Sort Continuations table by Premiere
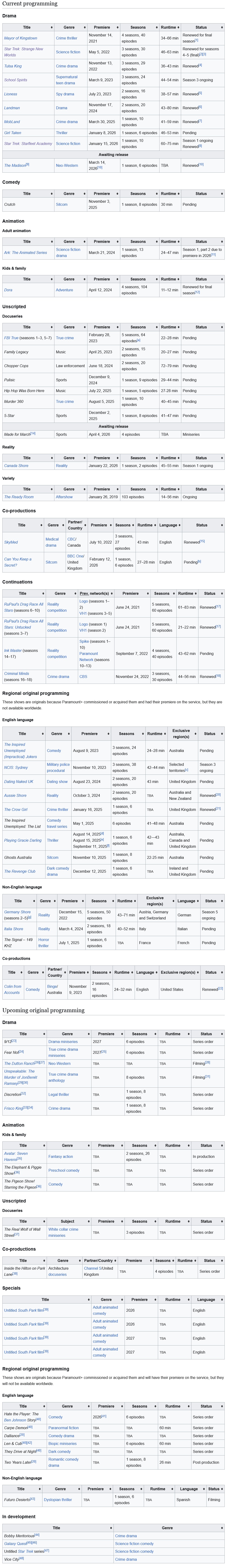Viewport: 228px width, 1568px height. pos(131,593)
